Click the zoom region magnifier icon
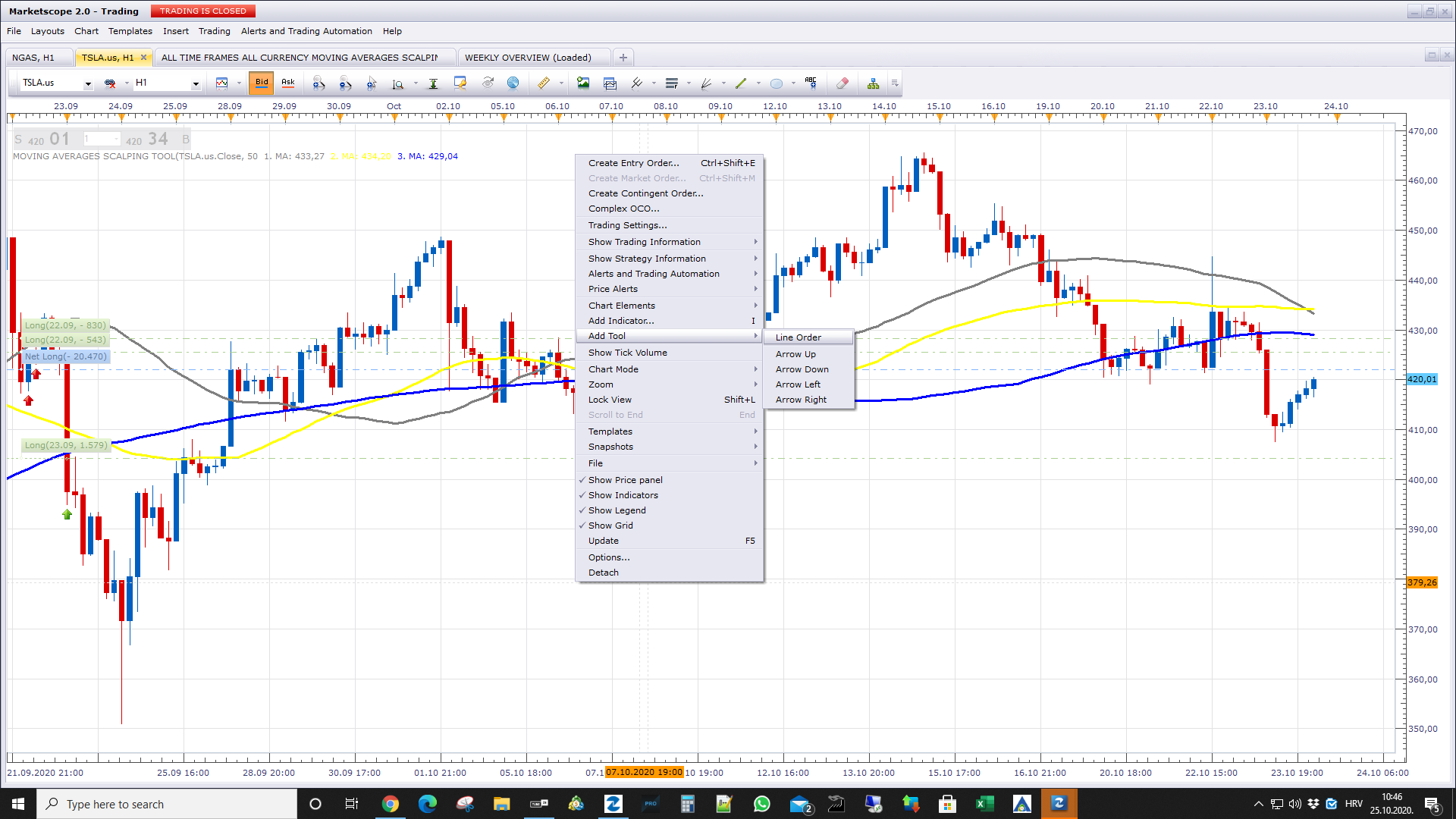 pyautogui.click(x=398, y=83)
